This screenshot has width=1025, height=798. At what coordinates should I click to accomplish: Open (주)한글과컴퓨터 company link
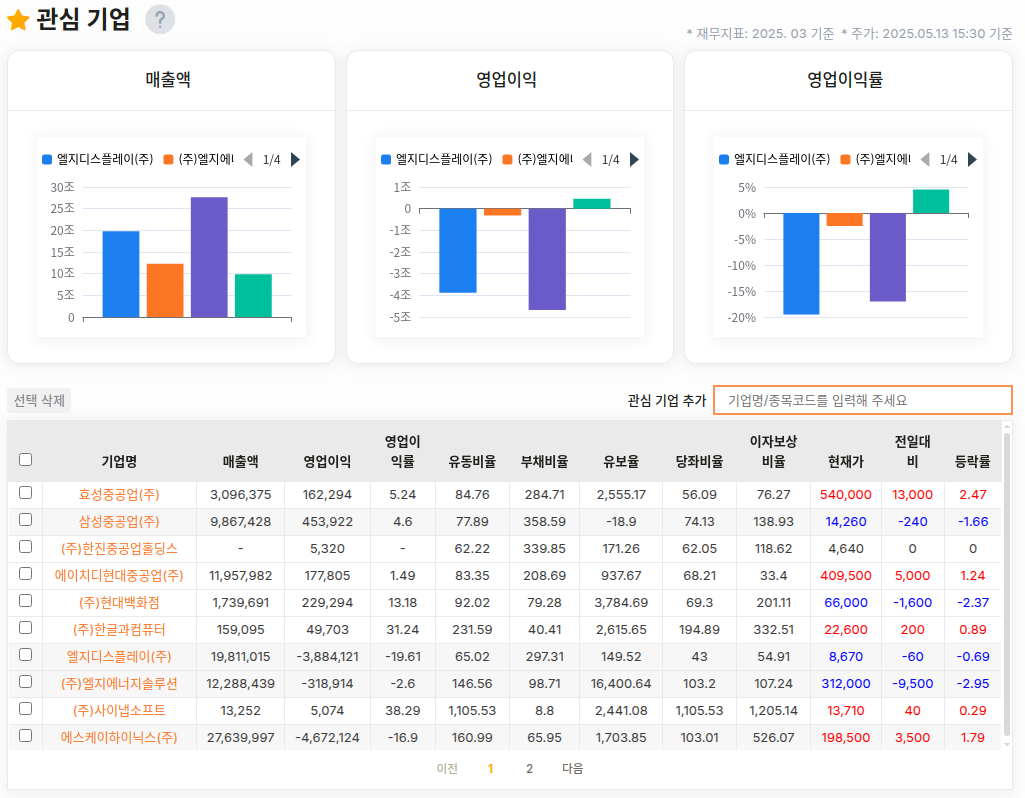coord(119,629)
